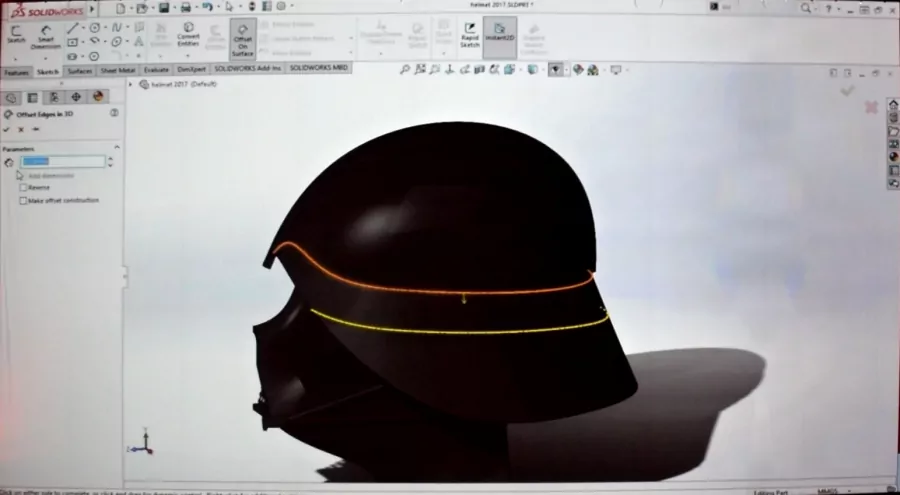The height and width of the screenshot is (495, 900).
Task: Select the Spline sketch tool
Action: point(117,28)
